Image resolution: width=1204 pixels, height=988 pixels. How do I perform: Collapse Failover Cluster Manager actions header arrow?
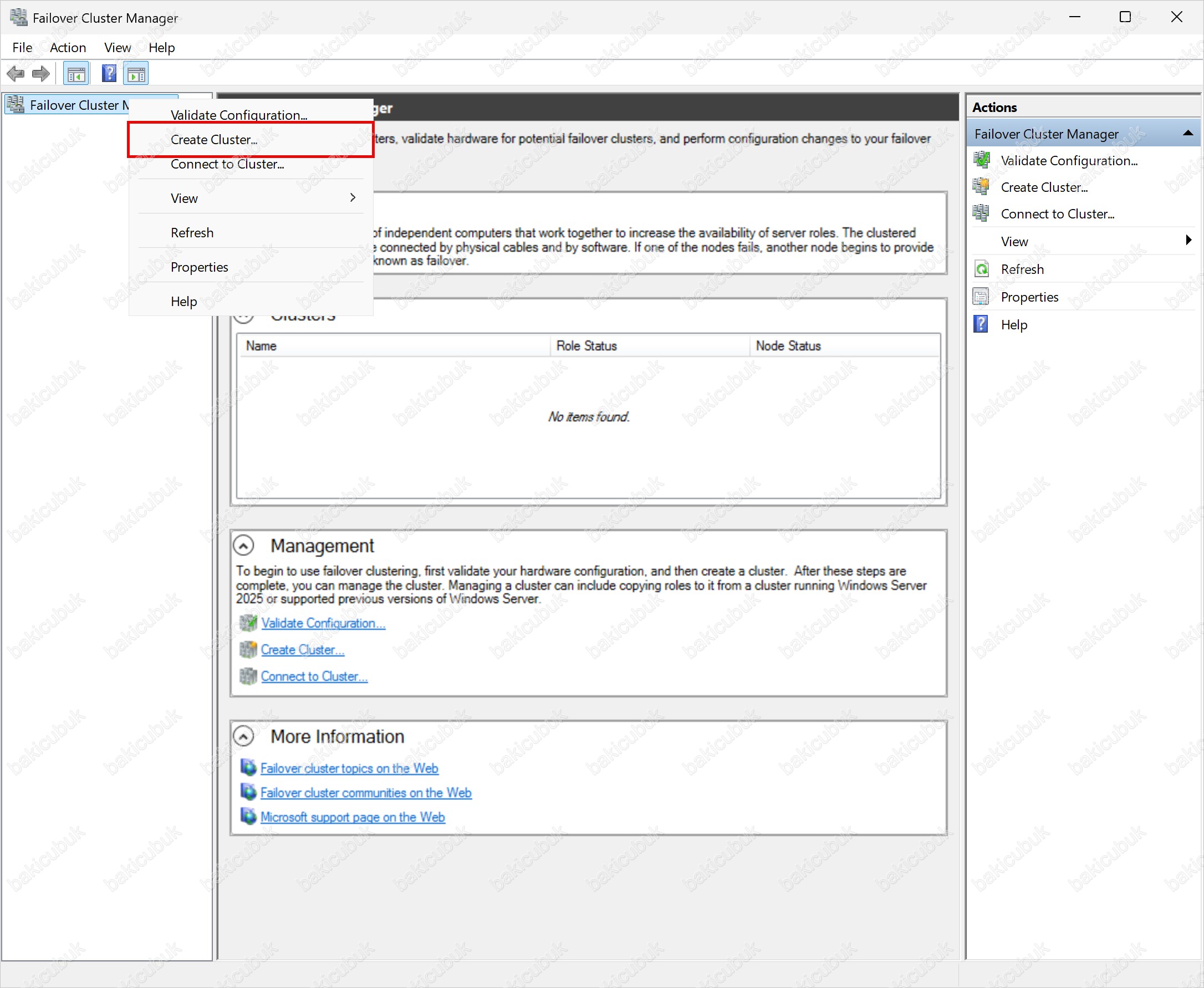coord(1187,134)
